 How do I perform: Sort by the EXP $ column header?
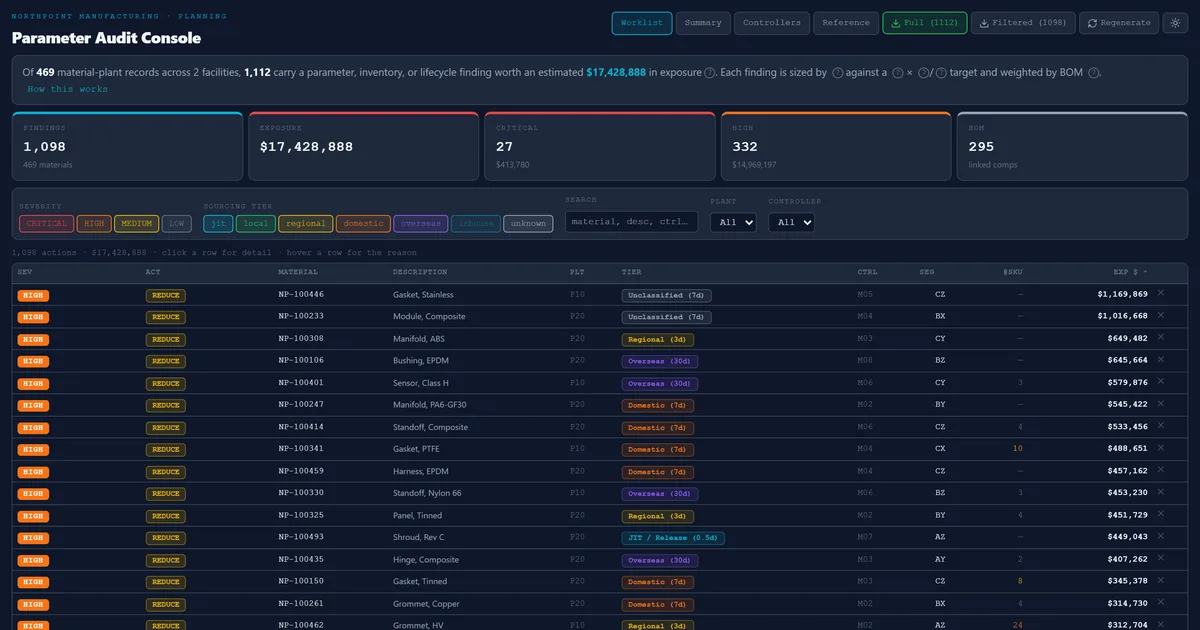[1130, 272]
